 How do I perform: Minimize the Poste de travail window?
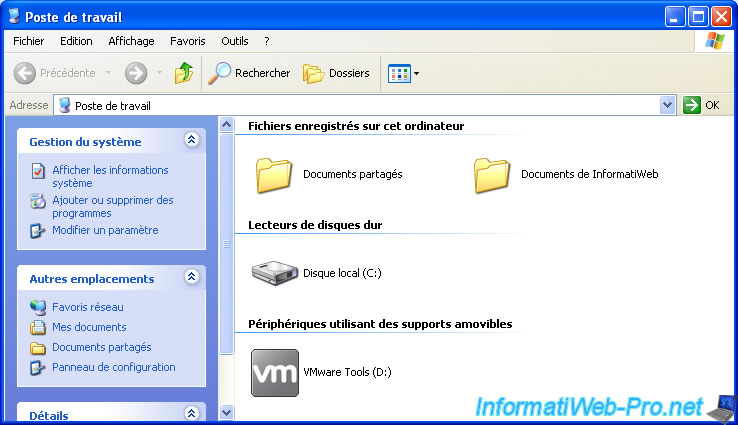(674, 17)
